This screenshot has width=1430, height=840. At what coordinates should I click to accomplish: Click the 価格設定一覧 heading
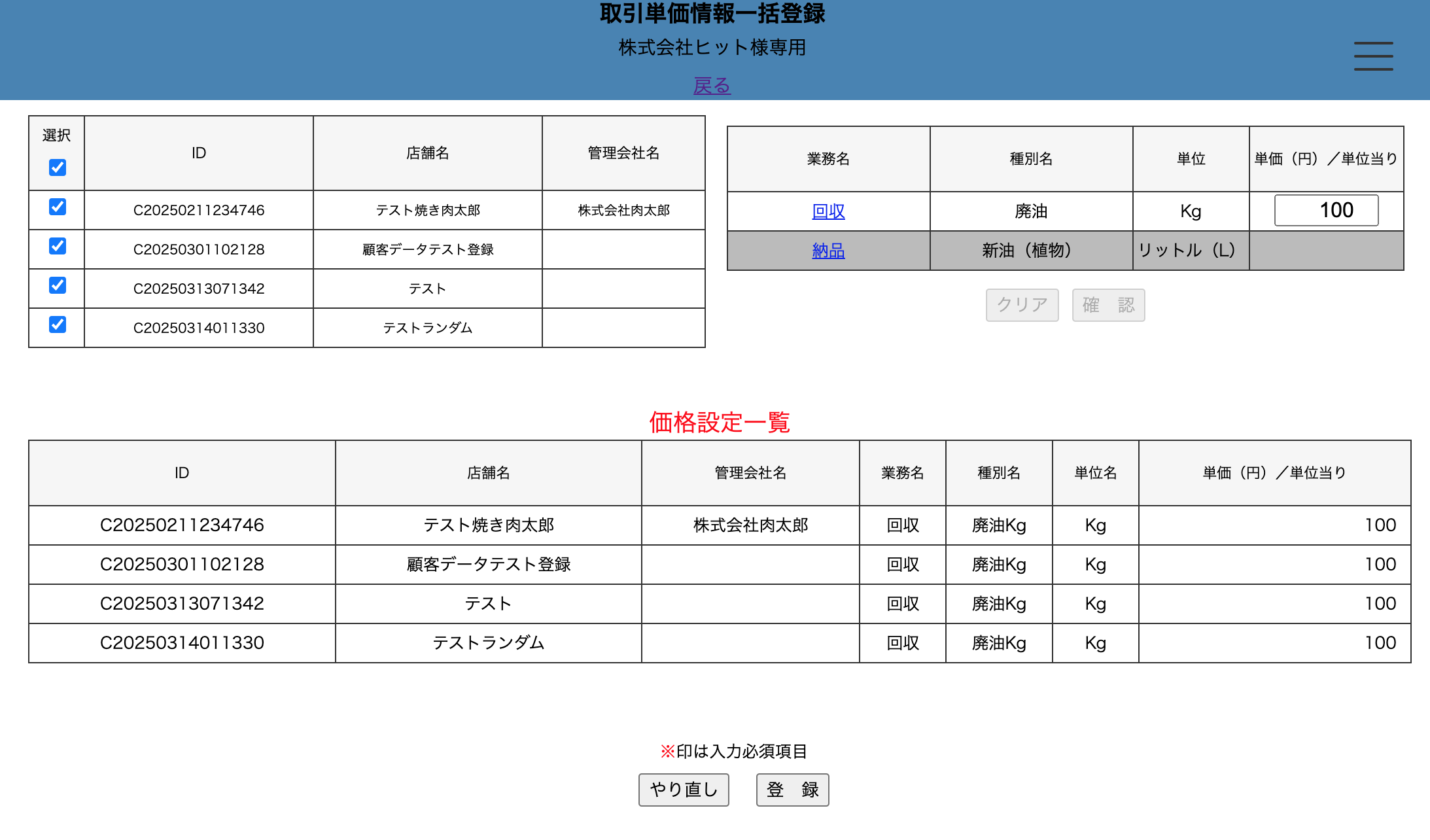point(719,423)
